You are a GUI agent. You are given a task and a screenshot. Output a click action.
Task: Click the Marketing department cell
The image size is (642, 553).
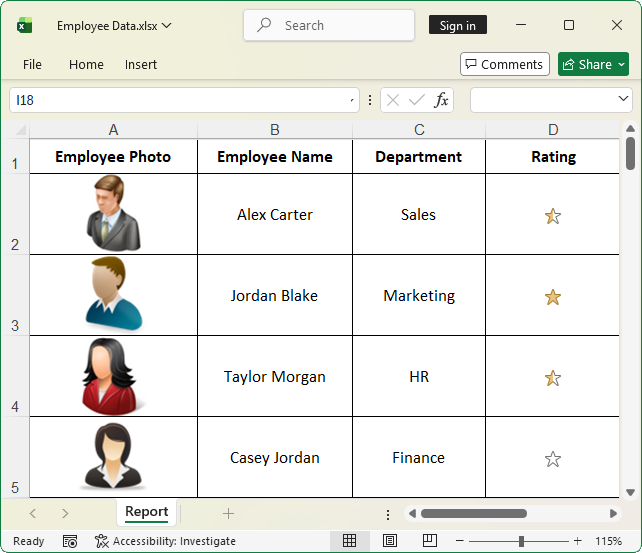pyautogui.click(x=419, y=295)
